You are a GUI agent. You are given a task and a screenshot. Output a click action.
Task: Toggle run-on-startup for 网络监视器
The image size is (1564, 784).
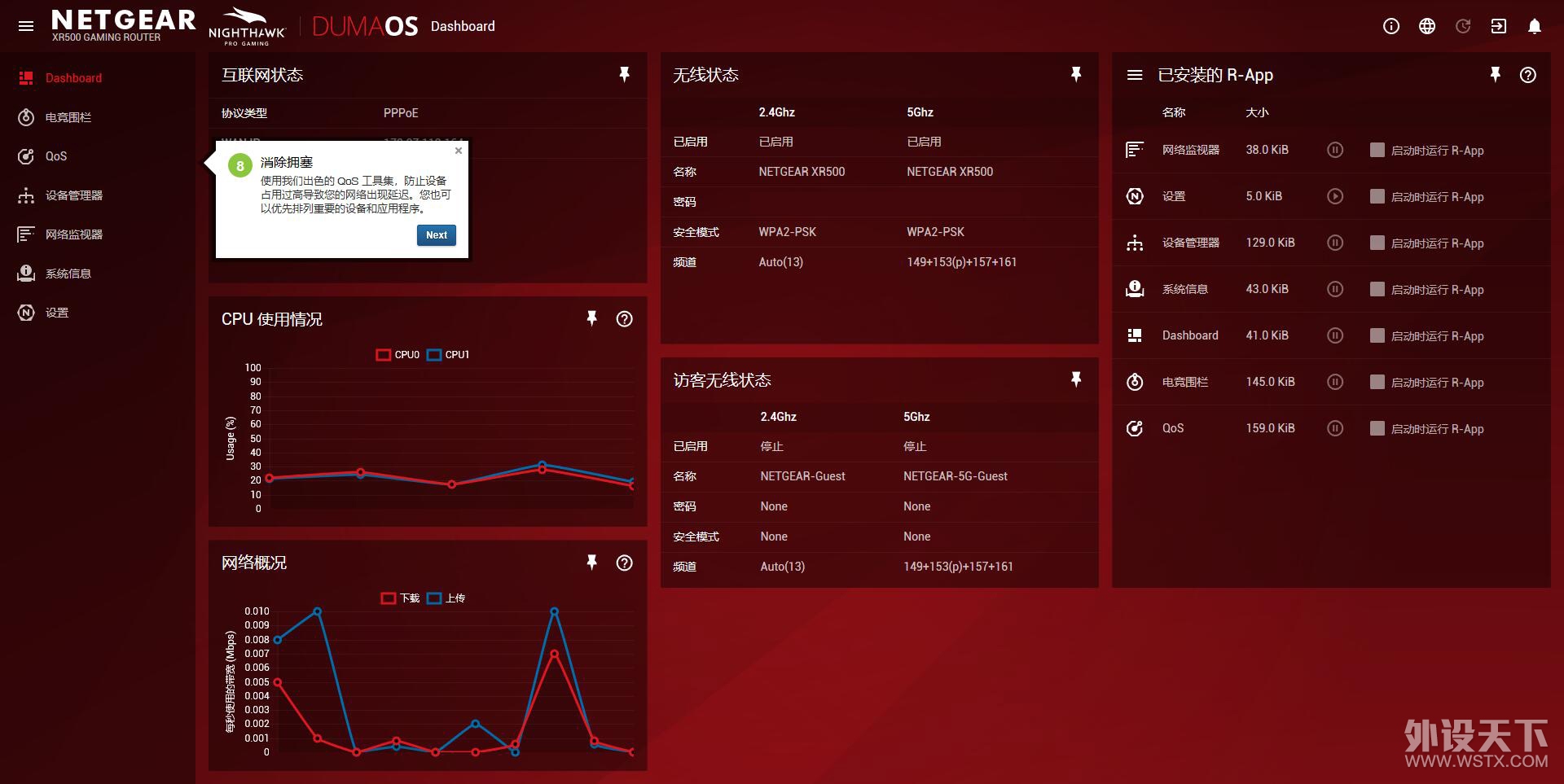[x=1377, y=150]
